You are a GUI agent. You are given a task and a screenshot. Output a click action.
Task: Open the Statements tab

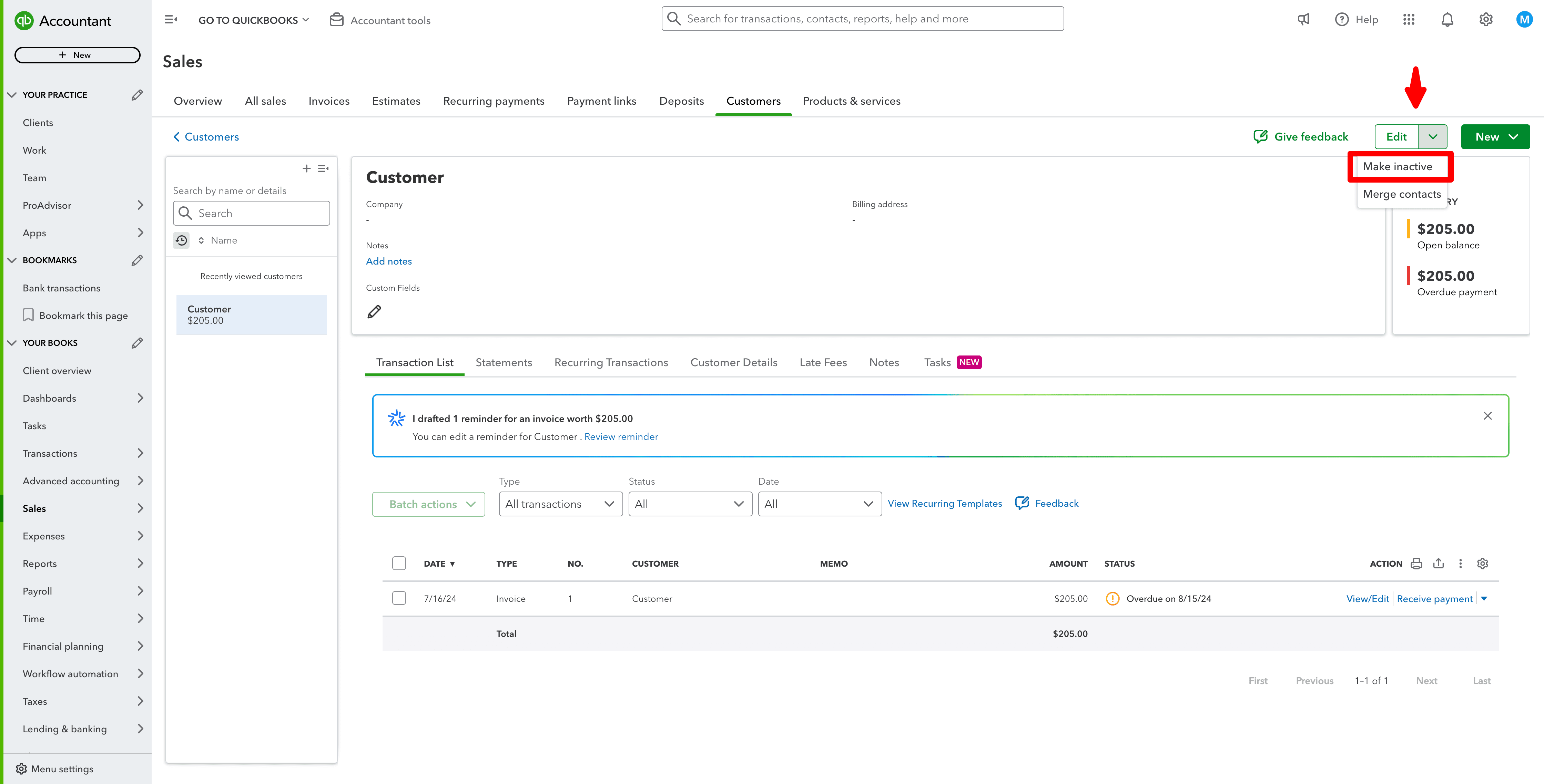point(504,362)
